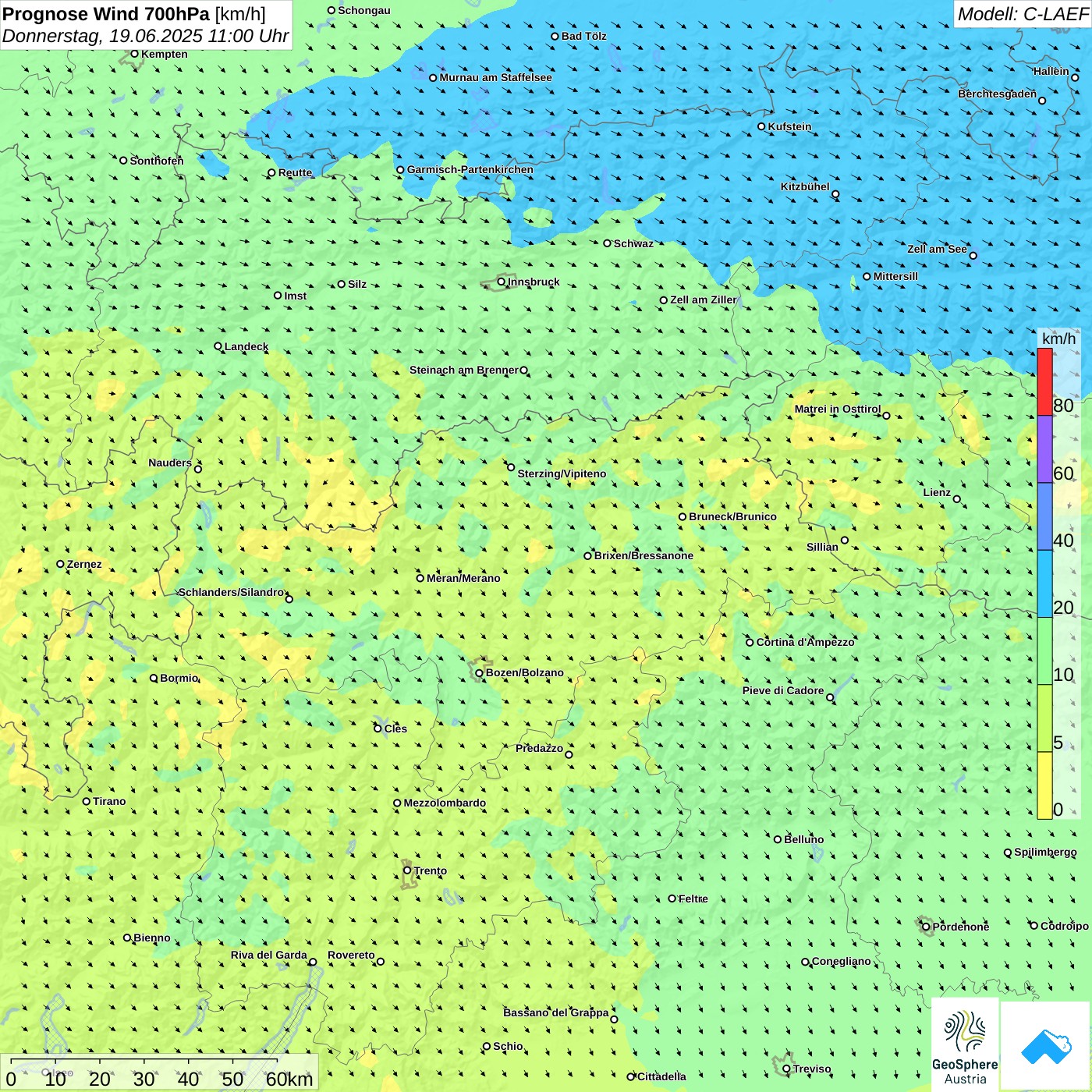Screen dimensions: 1092x1092
Task: Click the 'Bassano del Grappa' label
Action: pos(556,1012)
